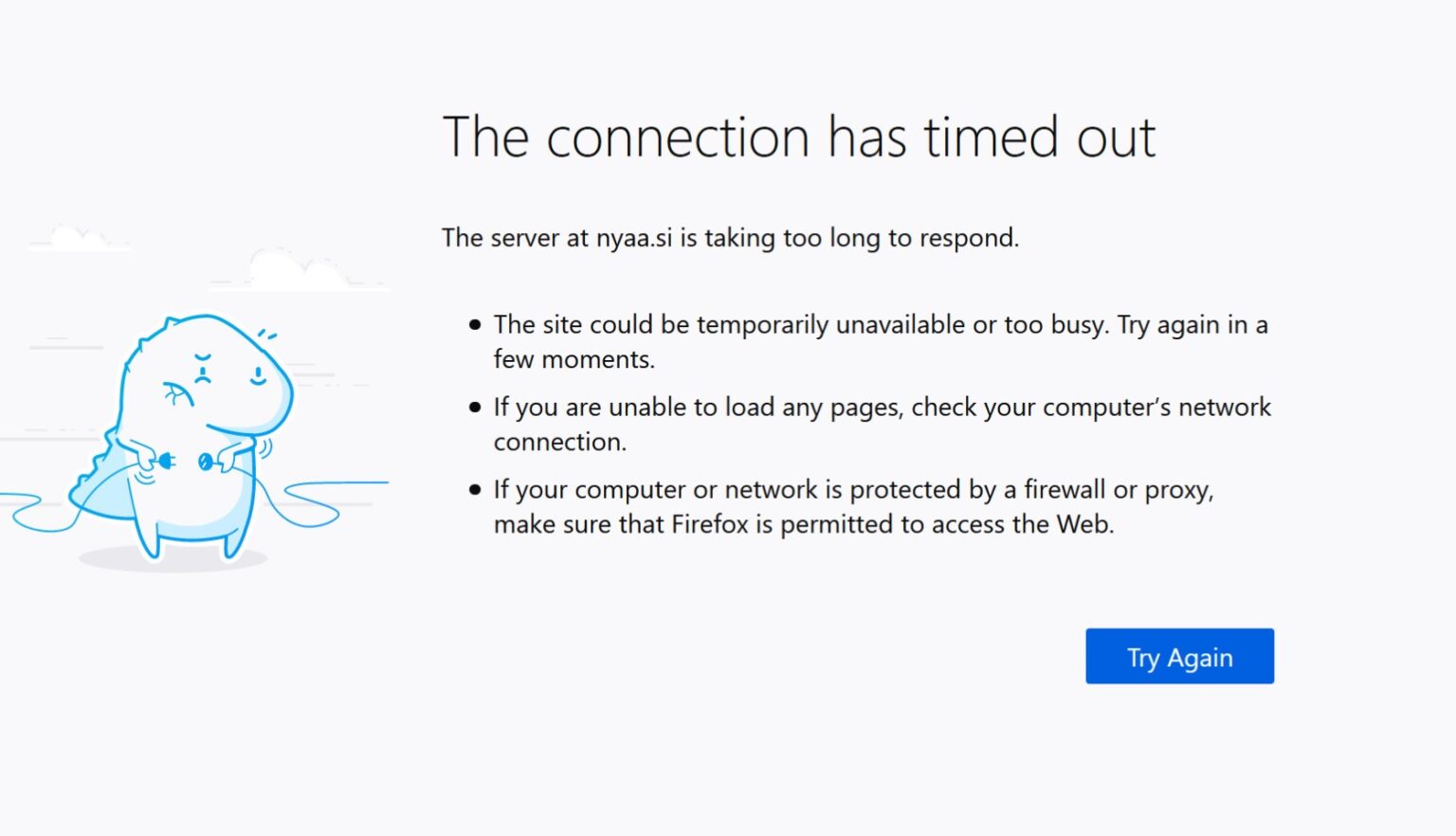This screenshot has width=1456, height=836.
Task: Click the "temporarily unavailable or too busy" line
Action: (880, 325)
